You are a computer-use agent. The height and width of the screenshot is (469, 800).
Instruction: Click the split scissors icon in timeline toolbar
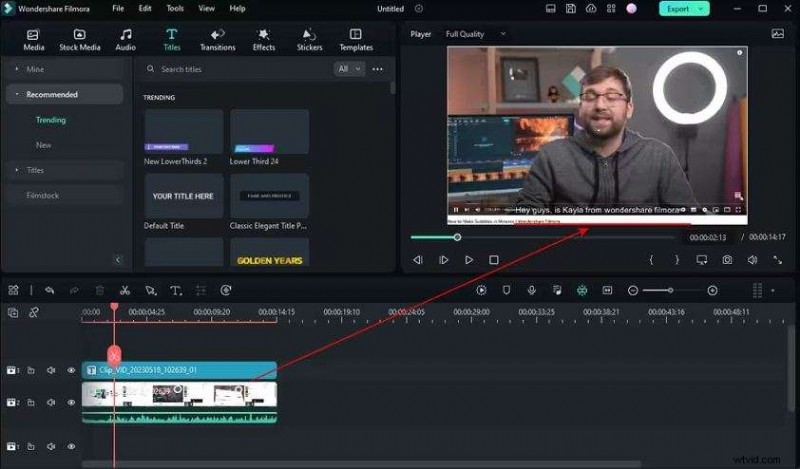(124, 290)
